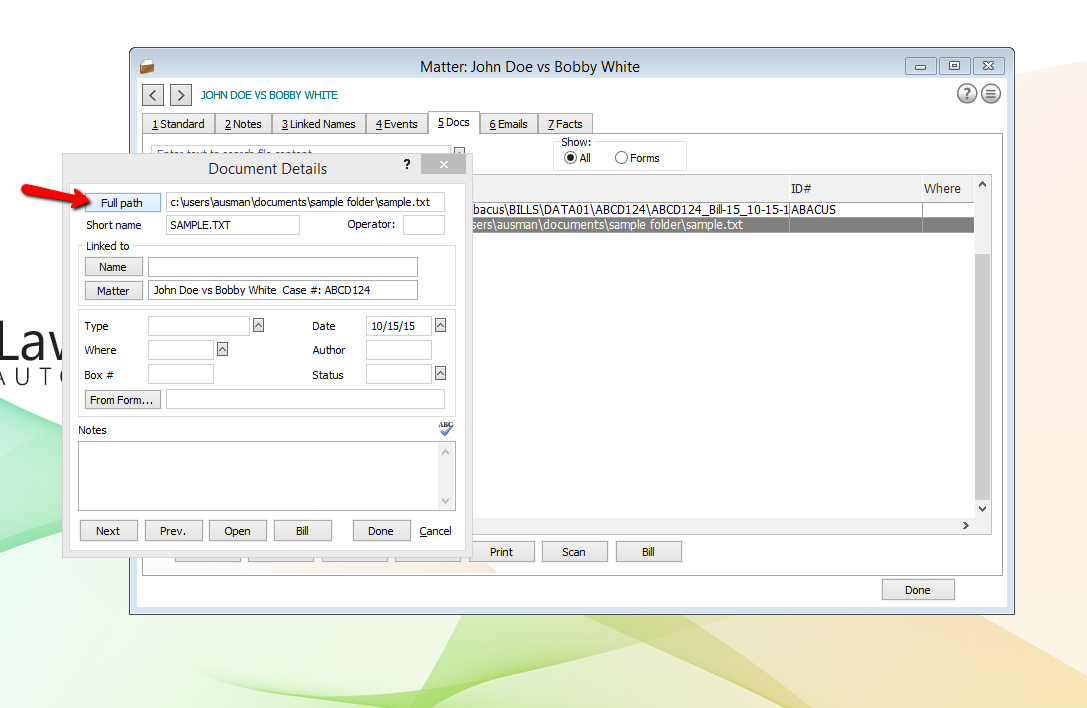
Task: Open the hamburger menu in the top right
Action: [x=992, y=93]
